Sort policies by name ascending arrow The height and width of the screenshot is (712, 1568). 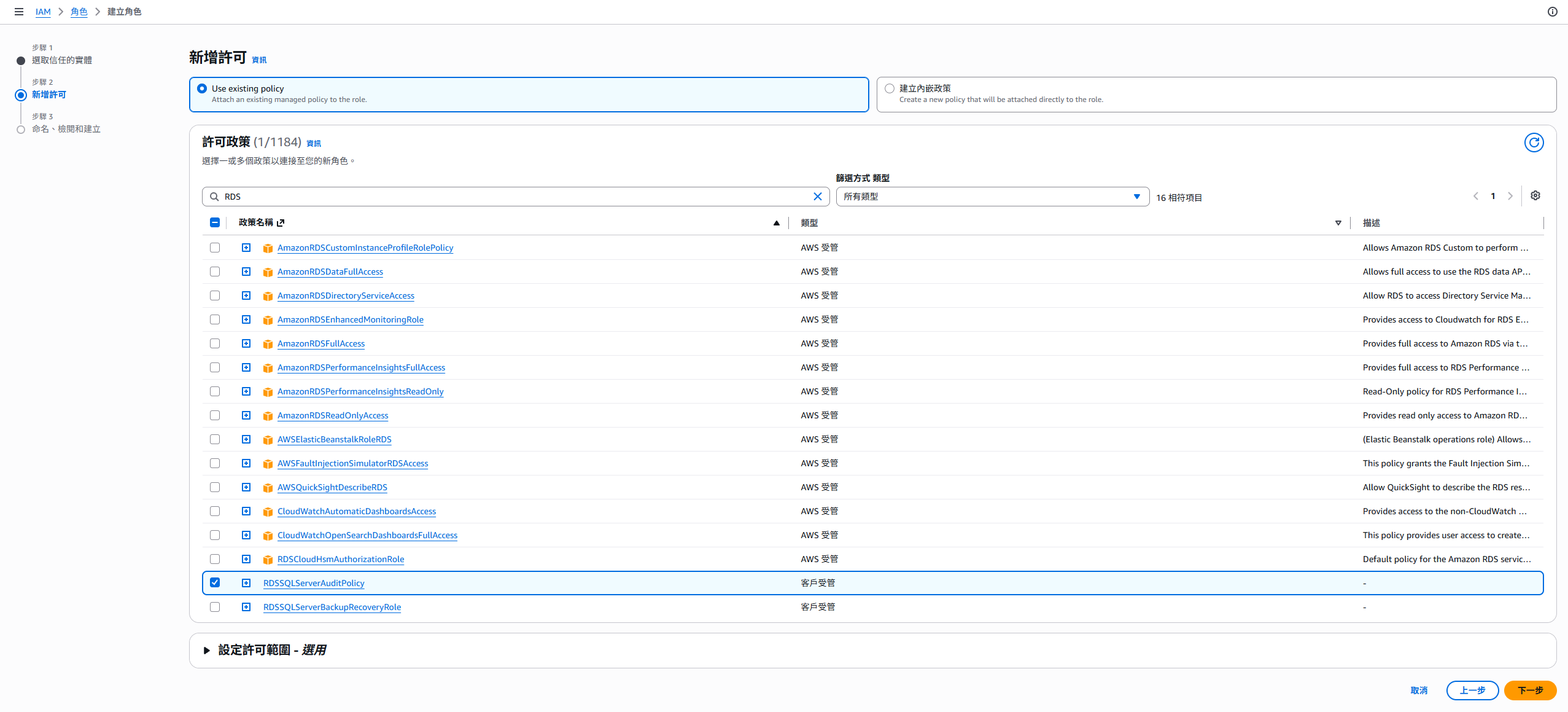pyautogui.click(x=776, y=223)
